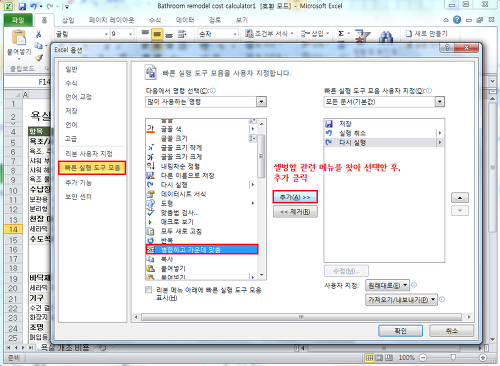Click the Redo arrow in the title bar toolbar
The height and width of the screenshot is (366, 500).
point(50,6)
